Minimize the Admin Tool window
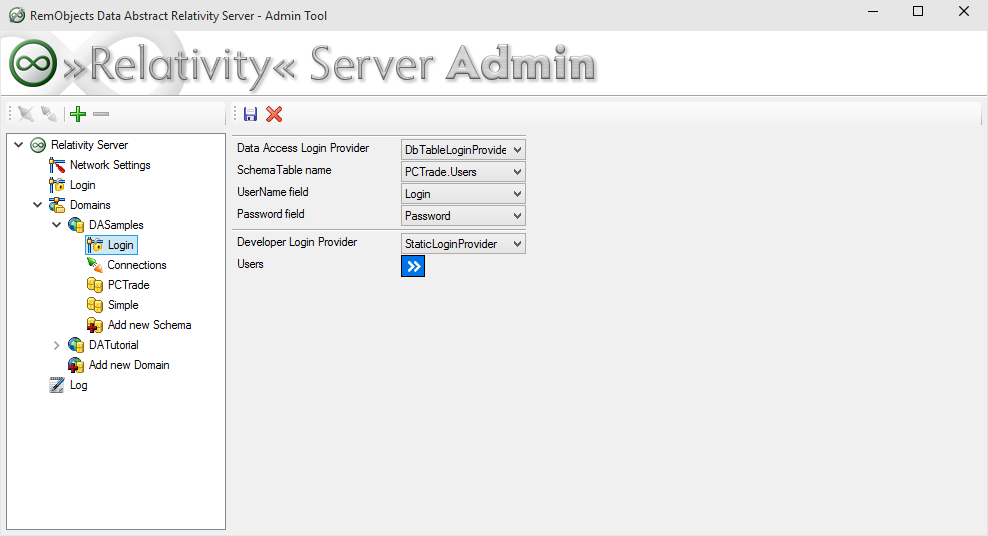Screen dimensions: 988x536 click(873, 11)
